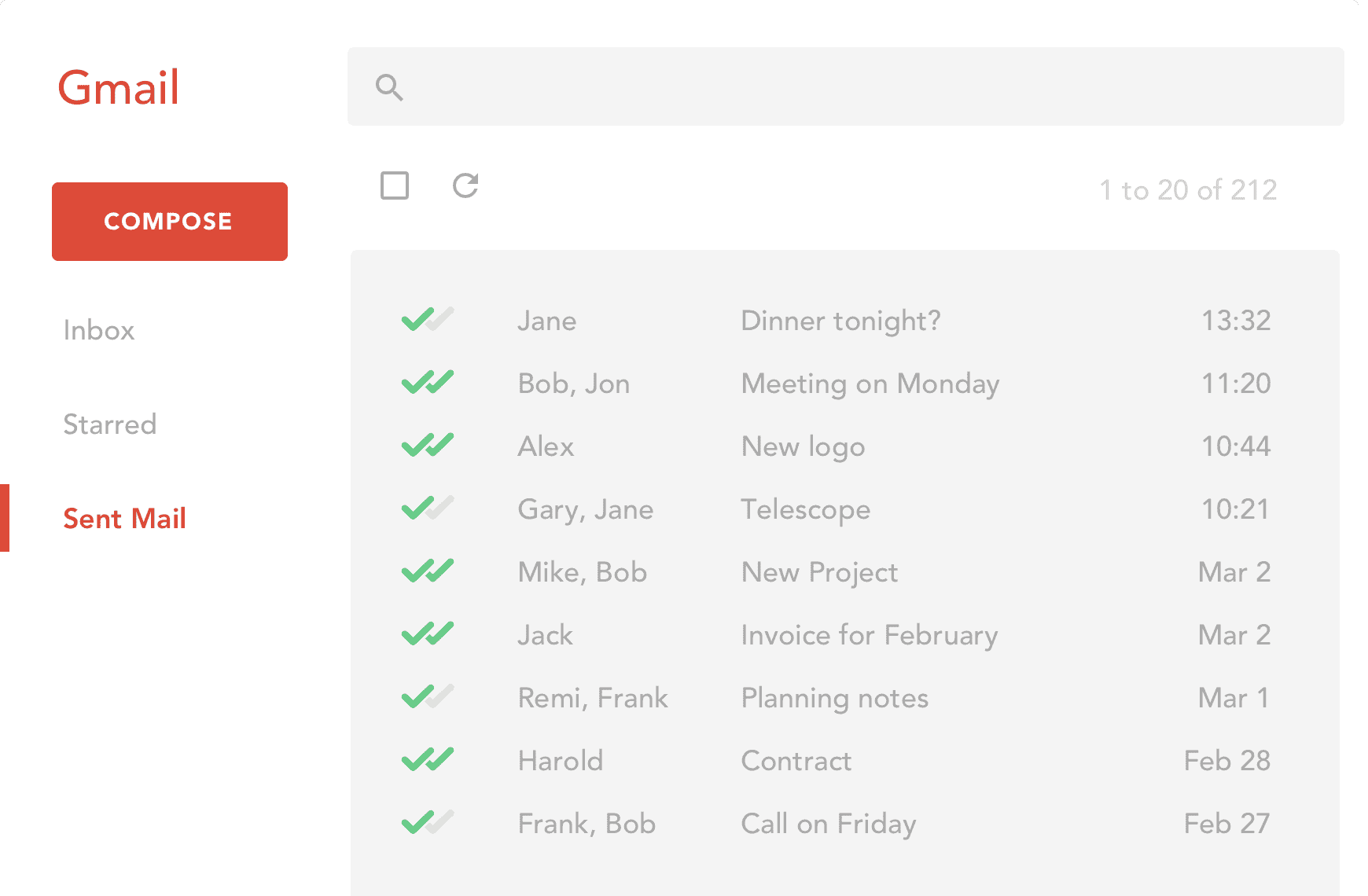Click the green double checkmarks beside Bob, Jon
Viewport: 1368px width, 896px height.
click(x=428, y=383)
